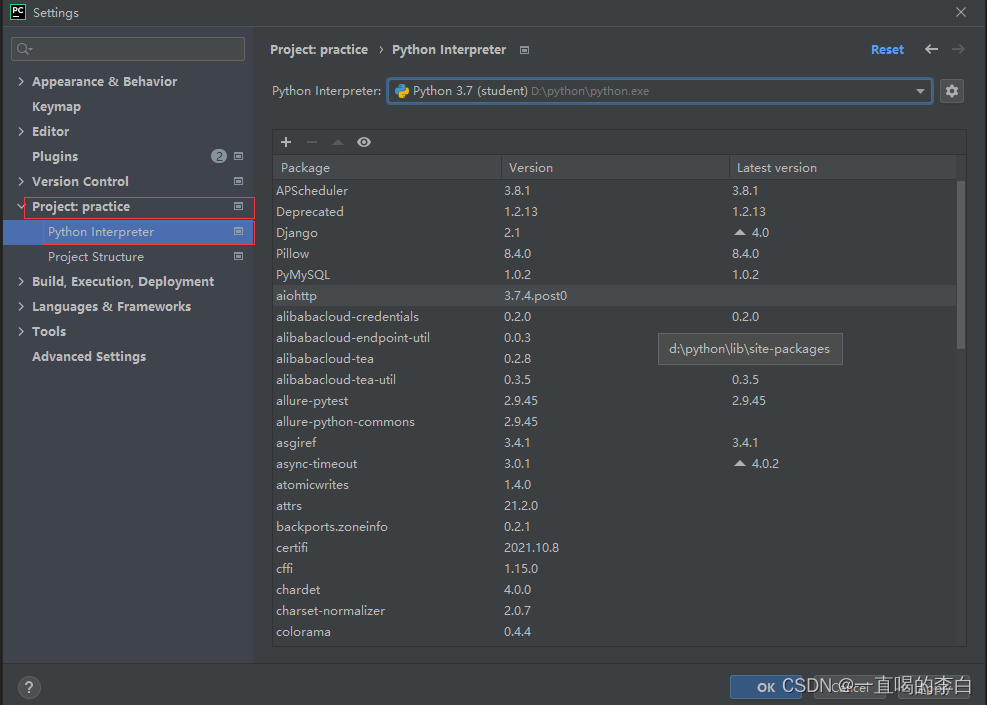Click the project-level icon beside Project: practice
The width and height of the screenshot is (987, 705).
pos(239,206)
